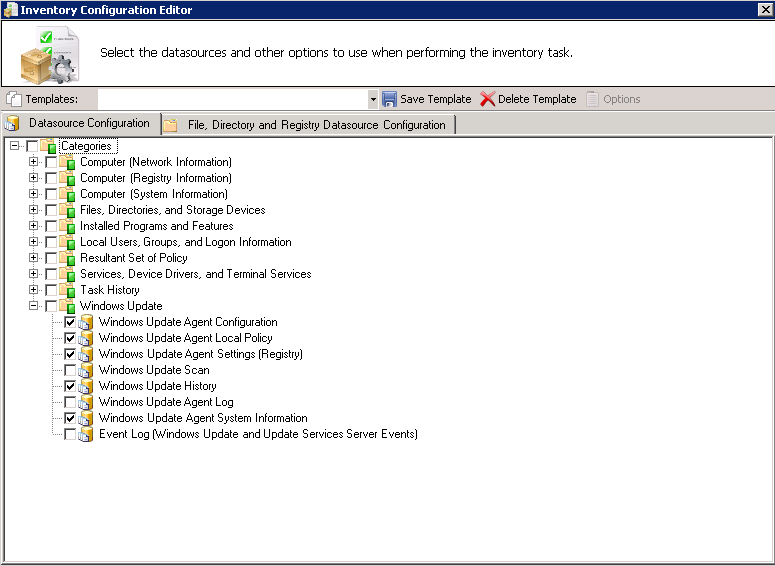Click the Computer (Registry Information) folder icon

click(67, 178)
